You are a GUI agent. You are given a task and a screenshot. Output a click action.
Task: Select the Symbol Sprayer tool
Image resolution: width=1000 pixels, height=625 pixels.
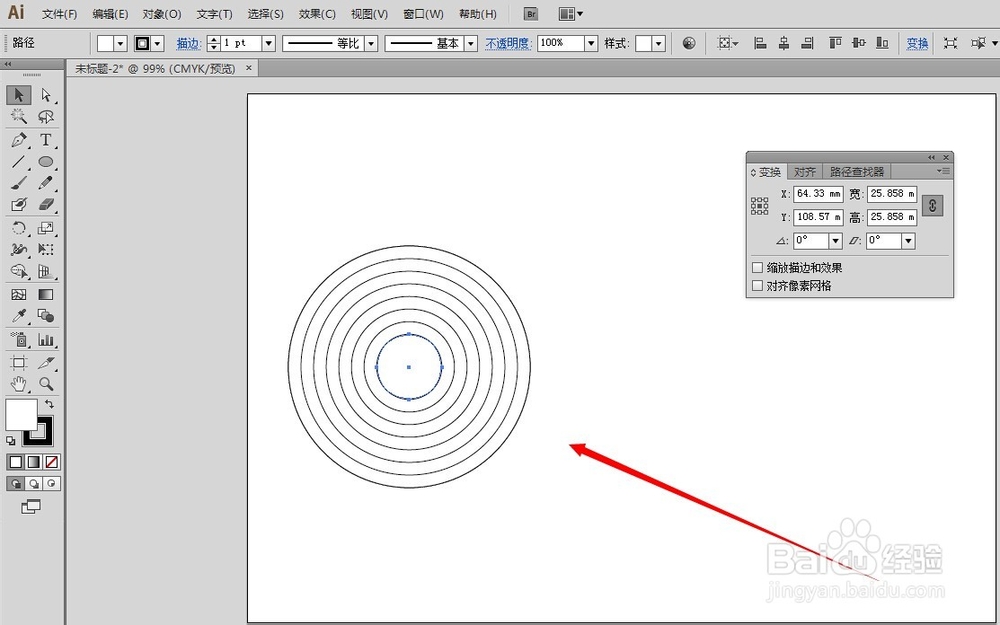[x=18, y=339]
